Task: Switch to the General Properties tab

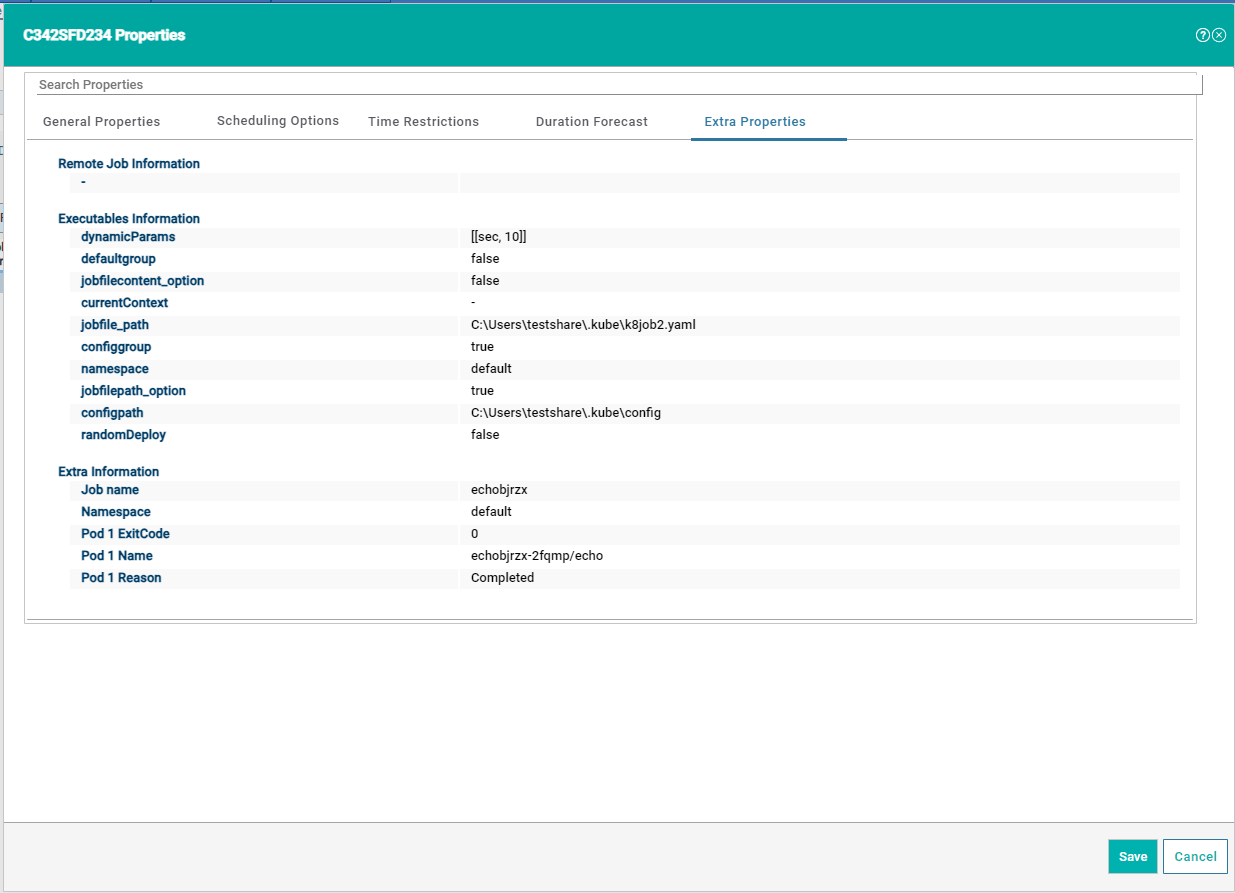Action: [100, 120]
